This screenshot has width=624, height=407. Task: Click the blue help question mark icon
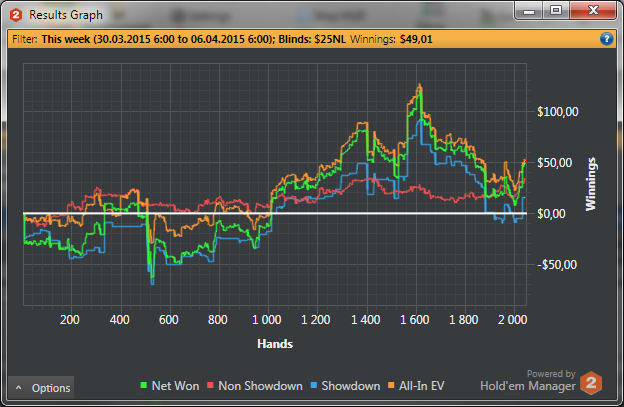pos(606,39)
